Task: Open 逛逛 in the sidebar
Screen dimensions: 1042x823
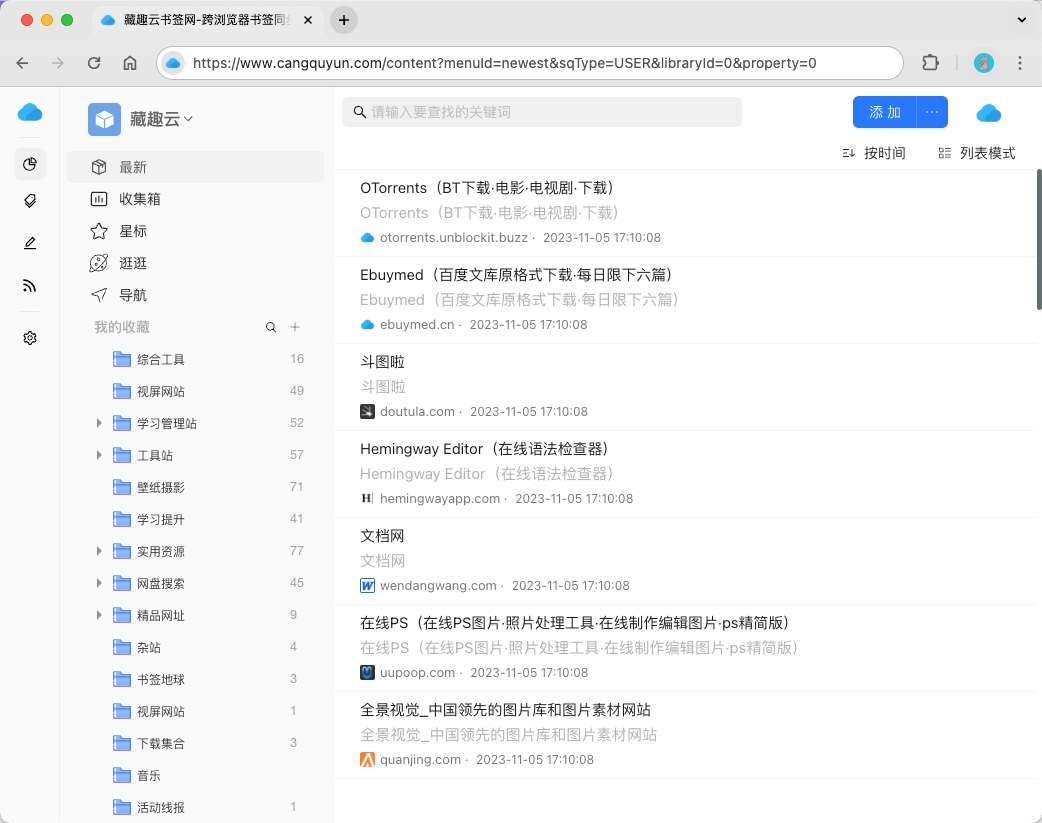Action: click(195, 263)
